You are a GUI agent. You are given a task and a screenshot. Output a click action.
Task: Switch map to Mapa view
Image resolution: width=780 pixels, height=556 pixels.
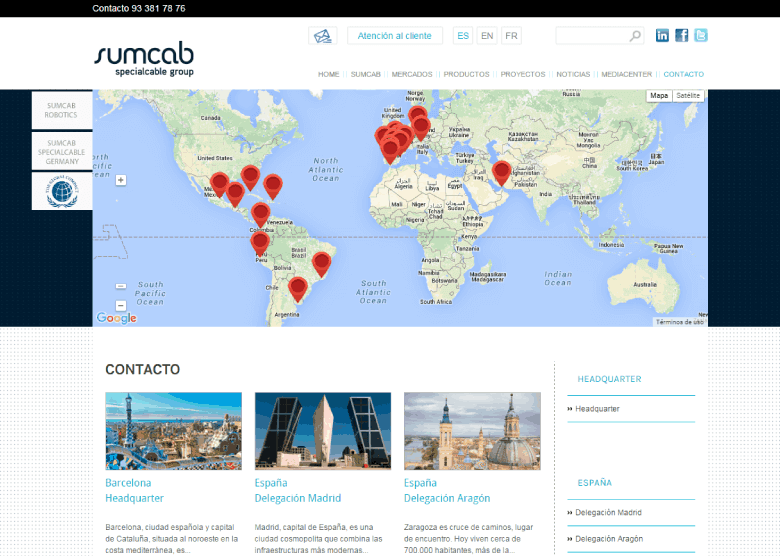pos(659,95)
